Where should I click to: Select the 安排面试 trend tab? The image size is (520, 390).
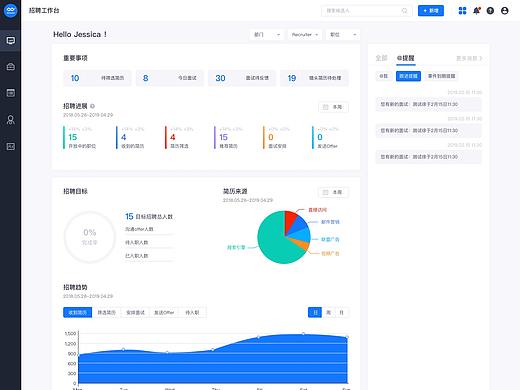tap(135, 312)
